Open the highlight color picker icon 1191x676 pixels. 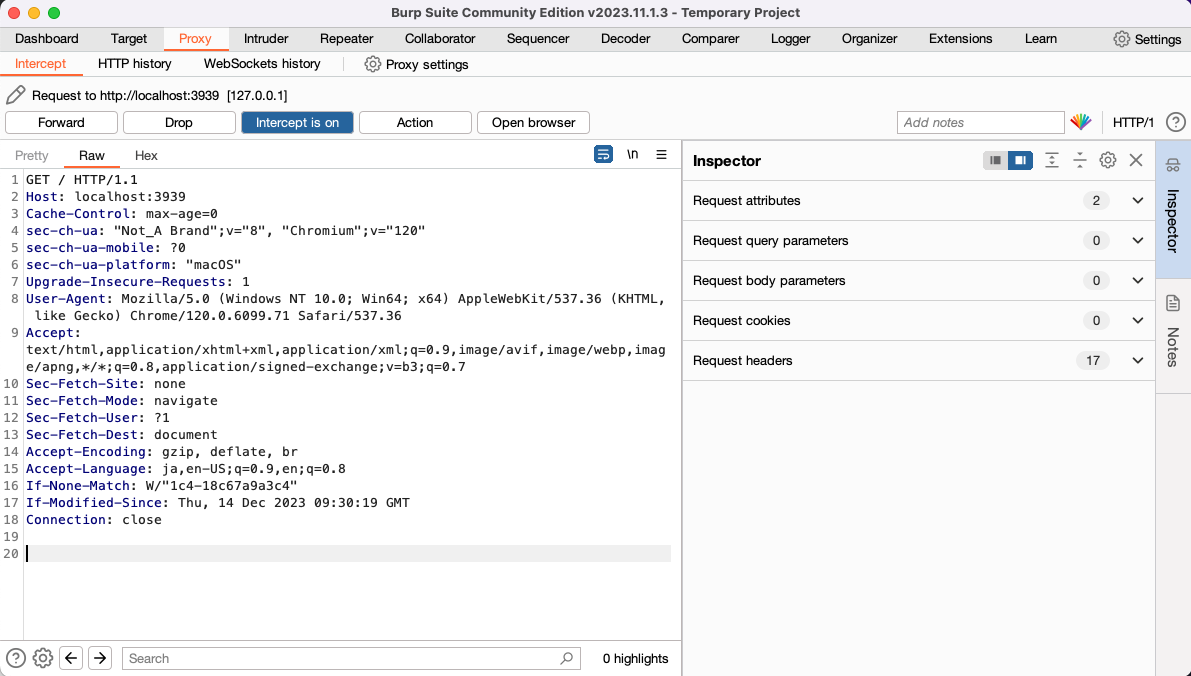tap(1081, 122)
